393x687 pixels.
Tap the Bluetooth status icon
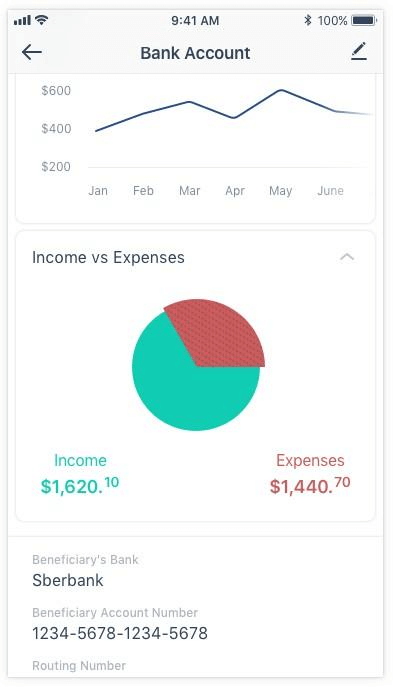click(308, 20)
